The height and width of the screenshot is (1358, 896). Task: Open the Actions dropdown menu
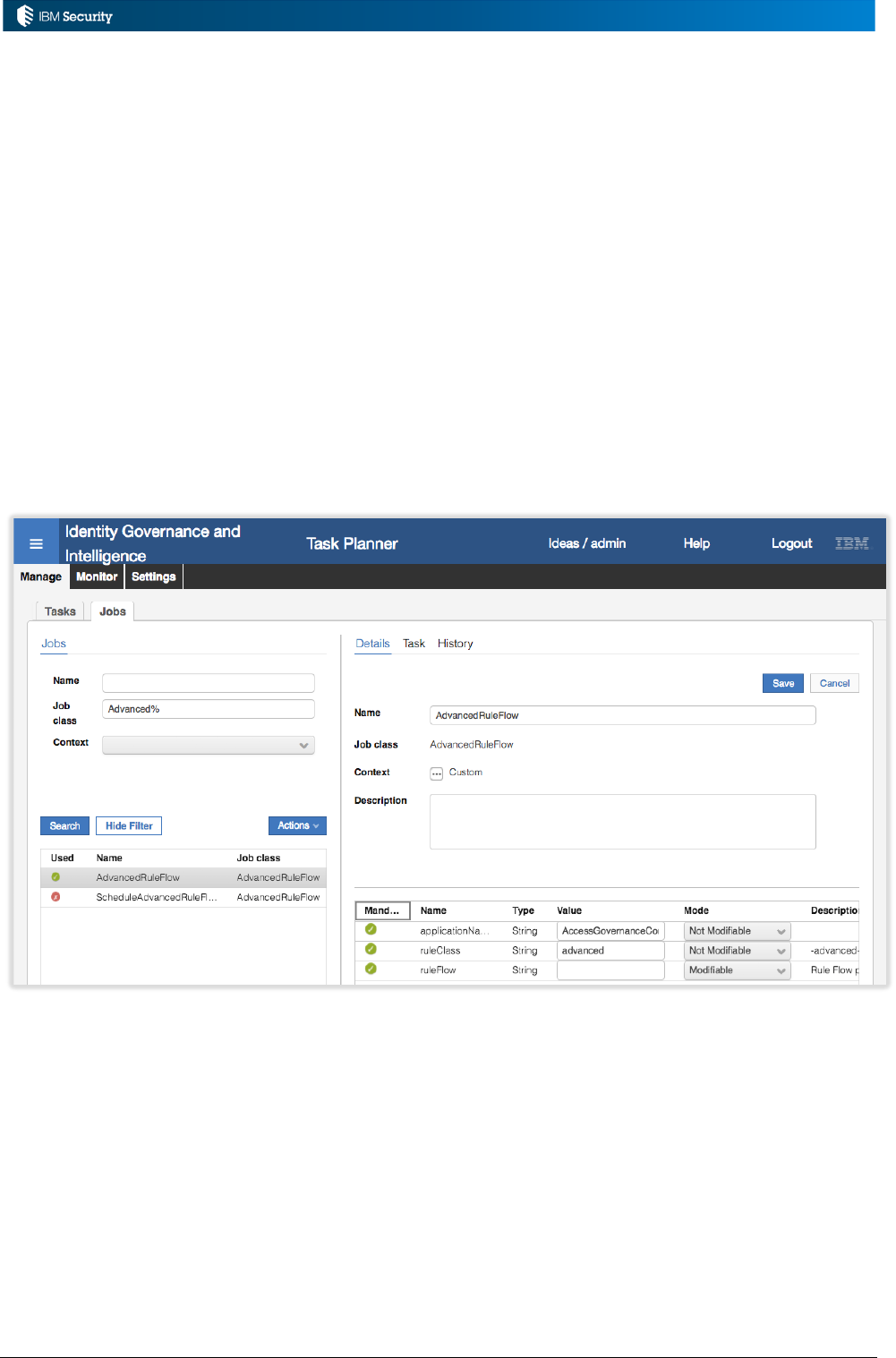tap(297, 825)
